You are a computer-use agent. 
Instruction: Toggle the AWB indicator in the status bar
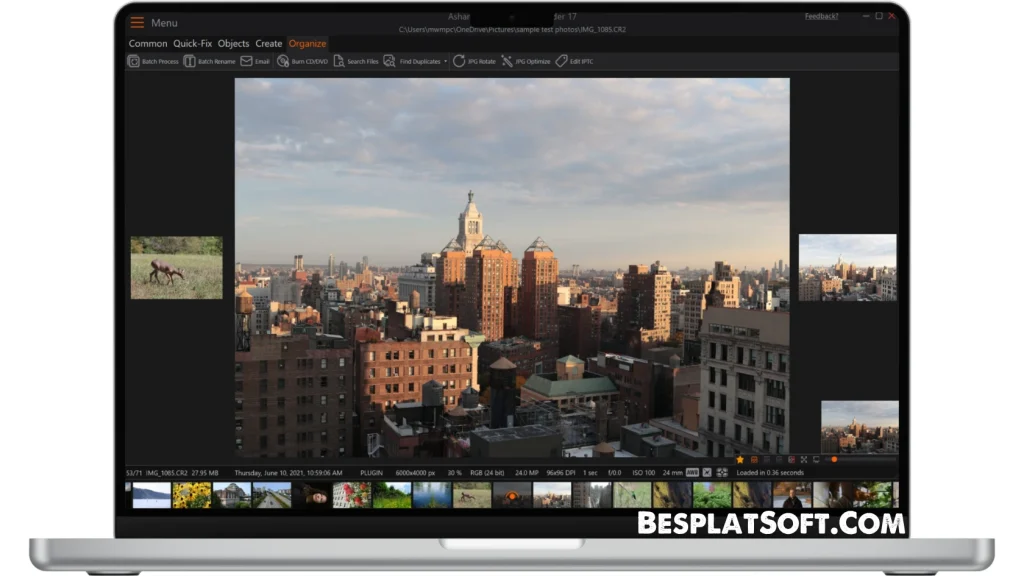click(692, 472)
